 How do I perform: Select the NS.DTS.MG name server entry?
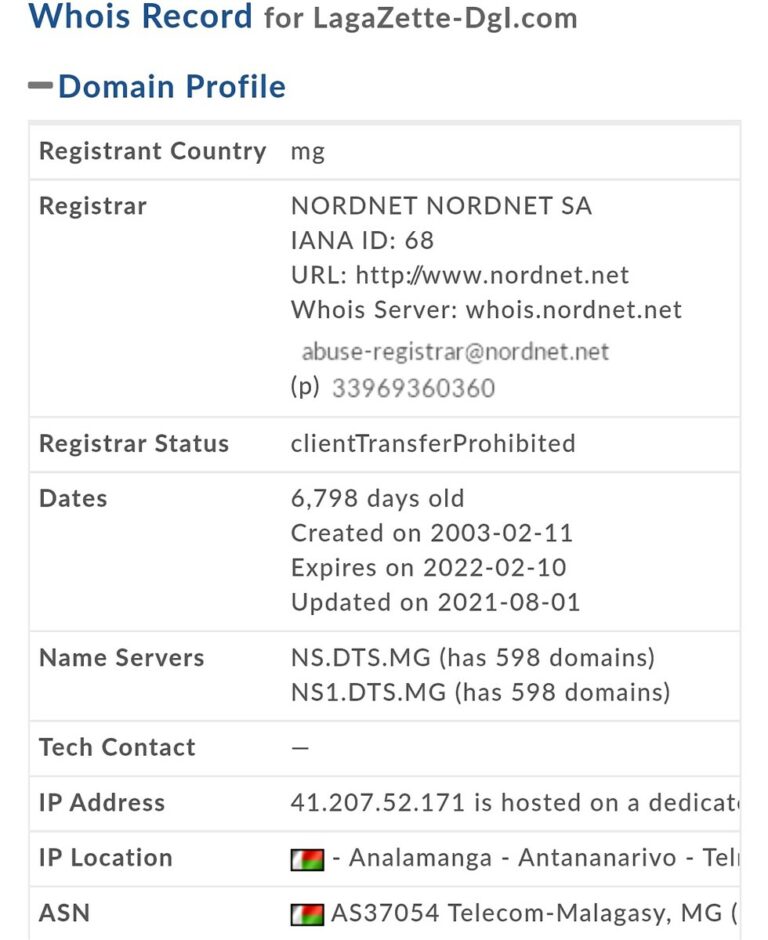pyautogui.click(x=360, y=658)
